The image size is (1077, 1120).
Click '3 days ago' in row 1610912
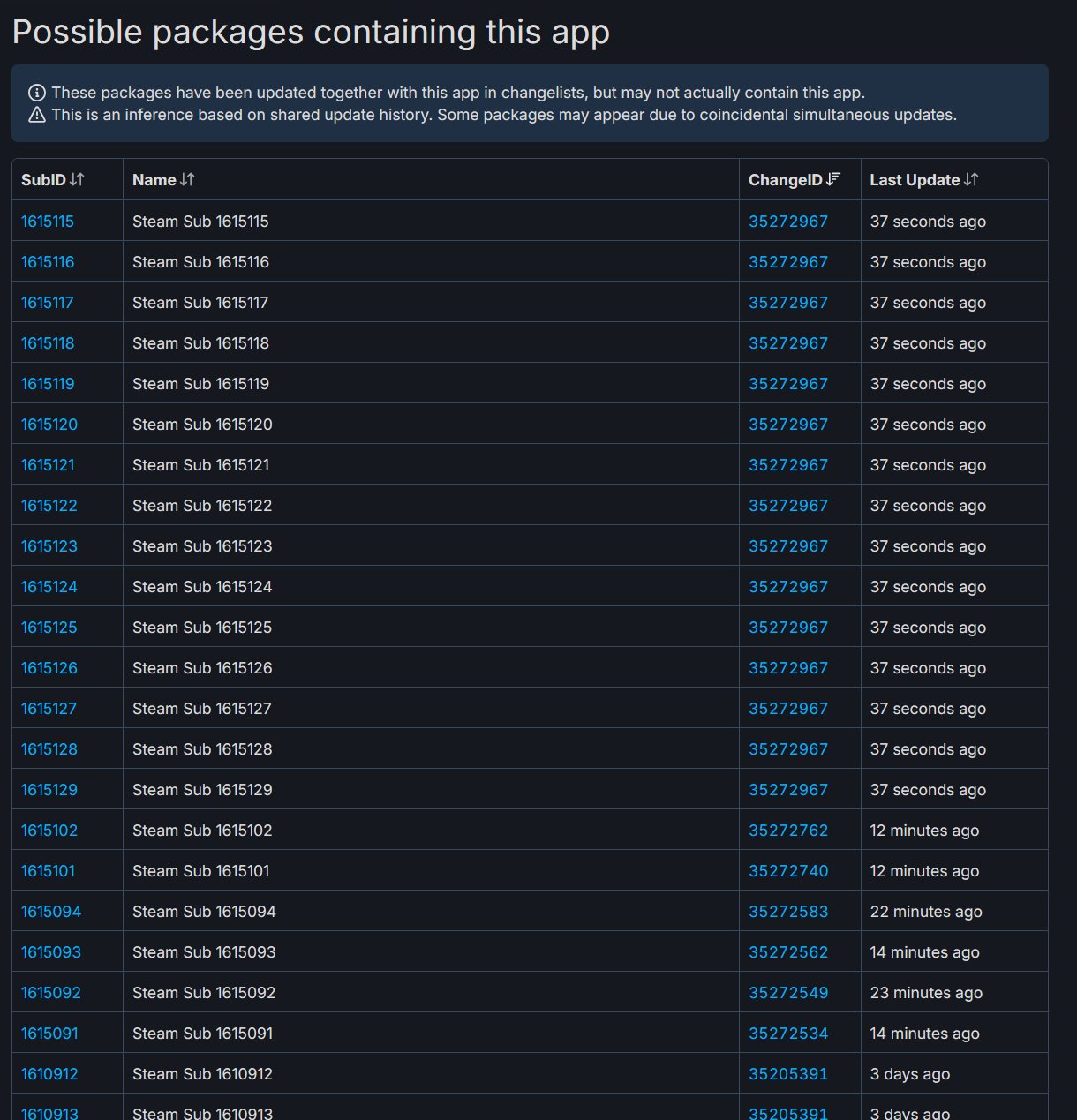tap(910, 1074)
